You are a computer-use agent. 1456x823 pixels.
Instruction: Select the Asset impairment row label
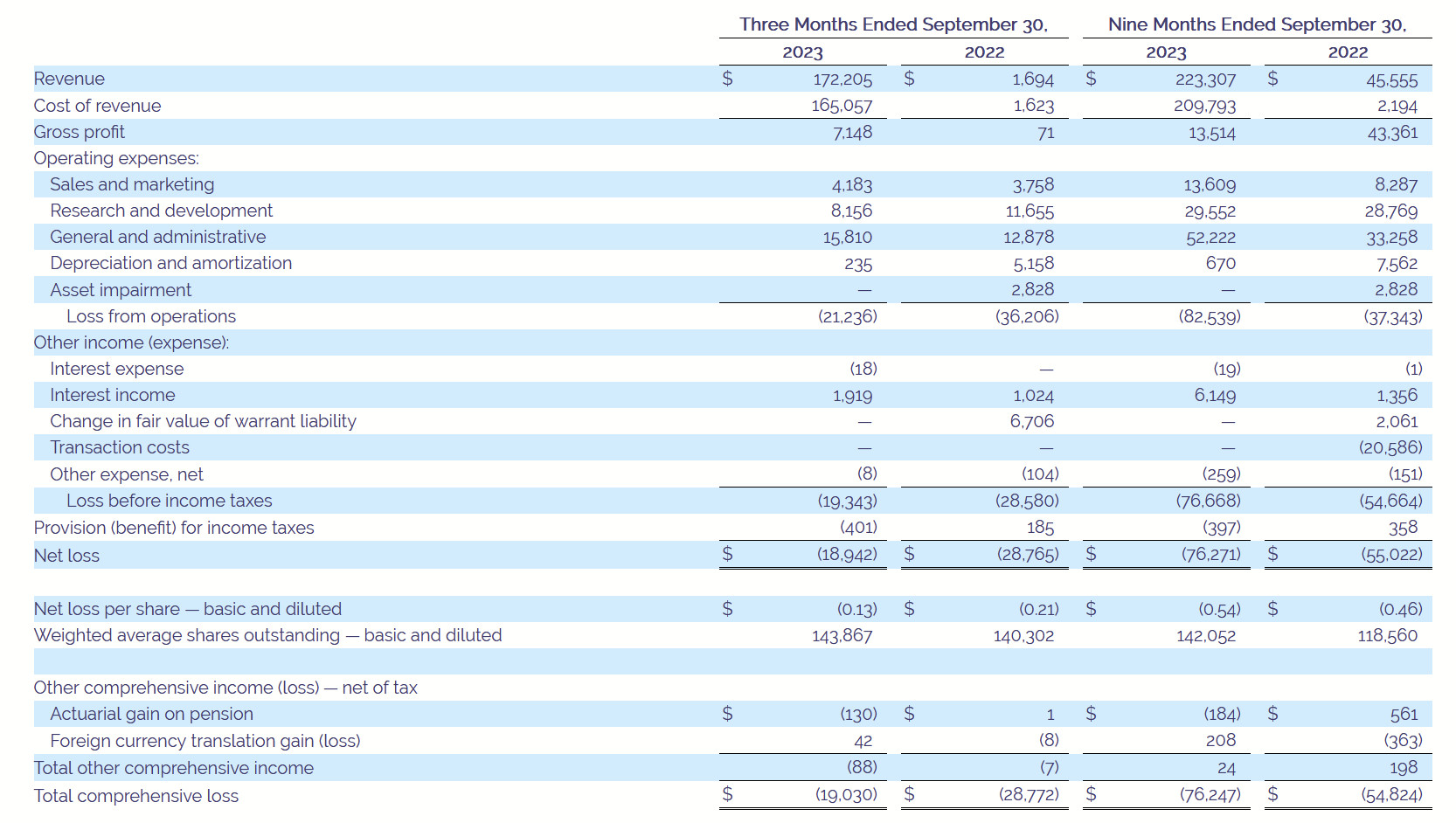121,290
